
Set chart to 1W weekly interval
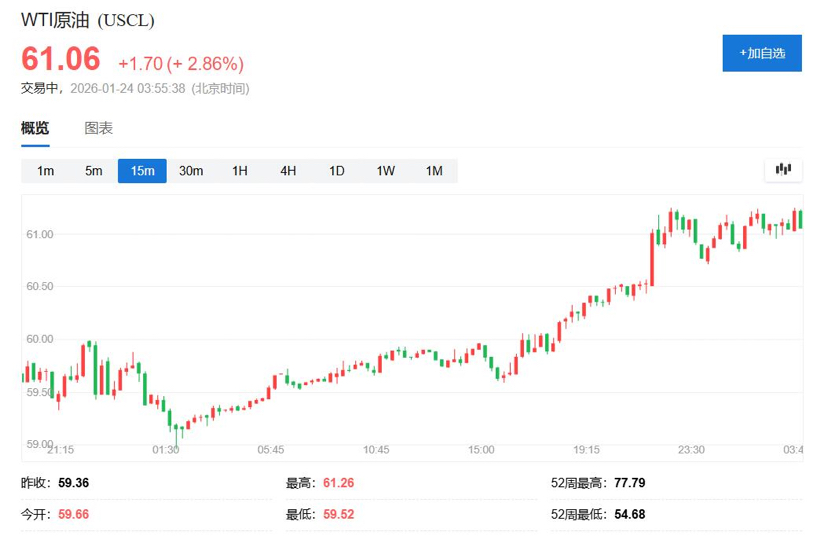[386, 171]
